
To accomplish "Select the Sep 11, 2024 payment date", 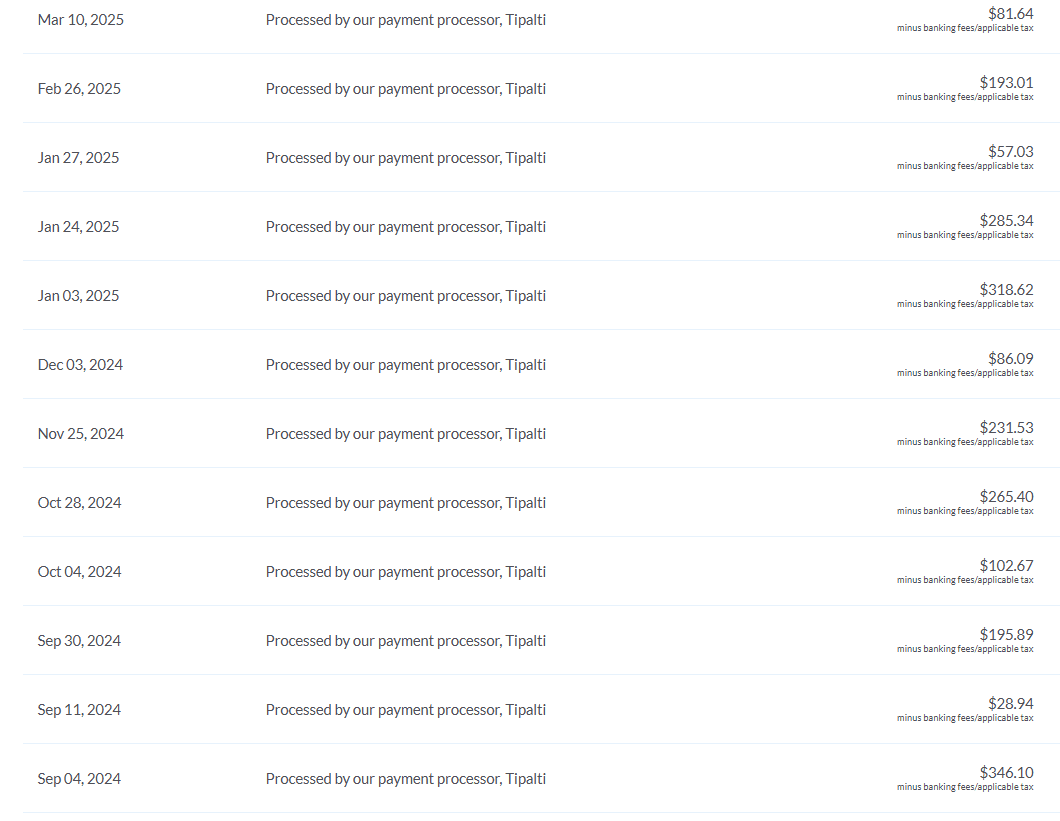I will click(x=79, y=709).
